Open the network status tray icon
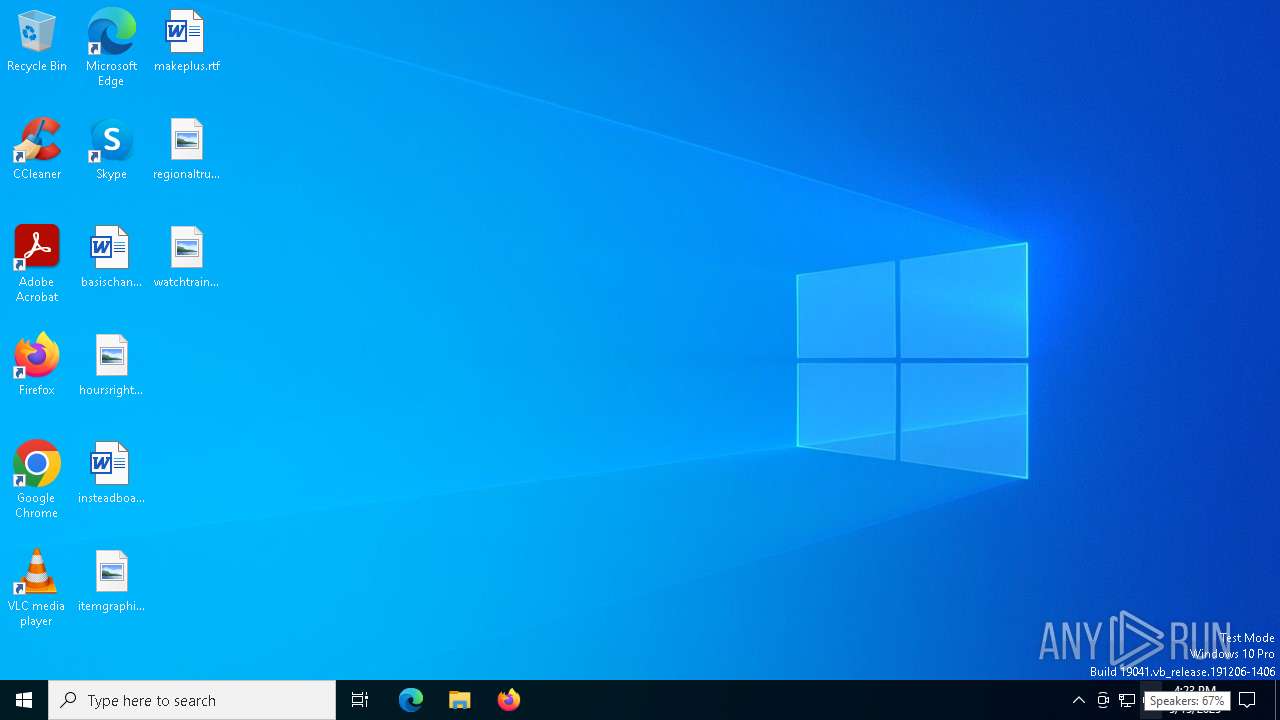Viewport: 1280px width, 720px height. point(1127,700)
